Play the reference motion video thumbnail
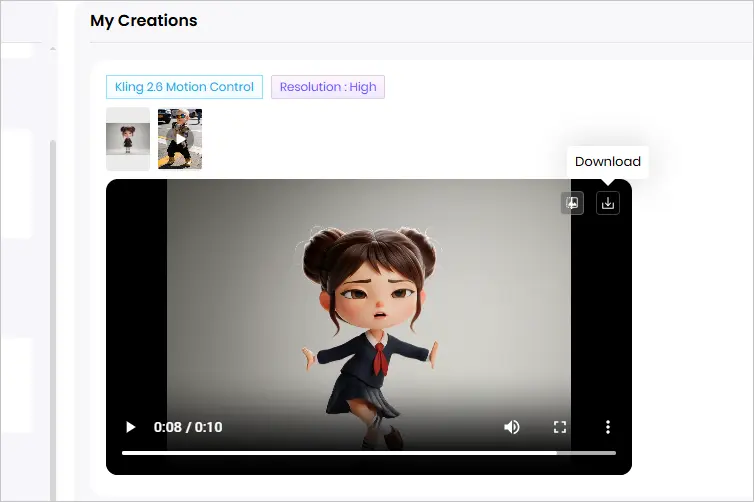Image resolution: width=754 pixels, height=502 pixels. coord(180,139)
